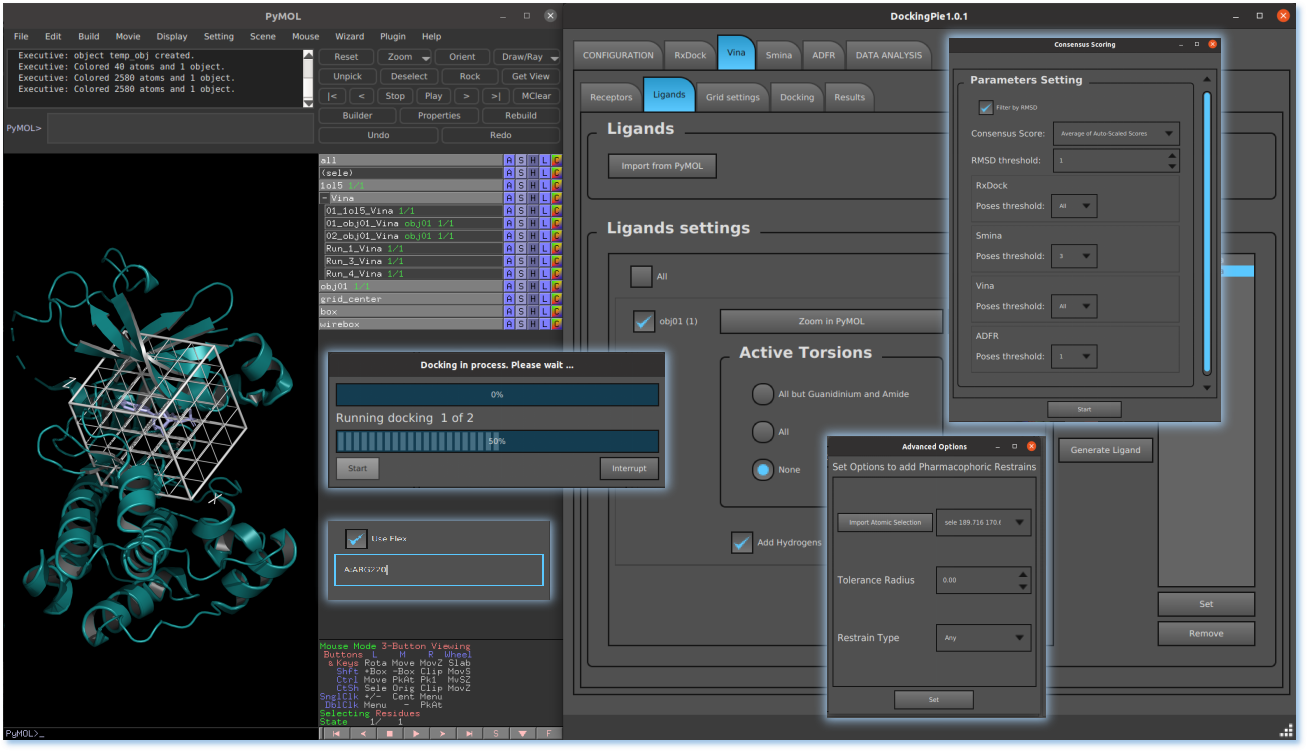
Task: Open the Show (S) menu for Run_3_Vina
Action: pos(521,261)
